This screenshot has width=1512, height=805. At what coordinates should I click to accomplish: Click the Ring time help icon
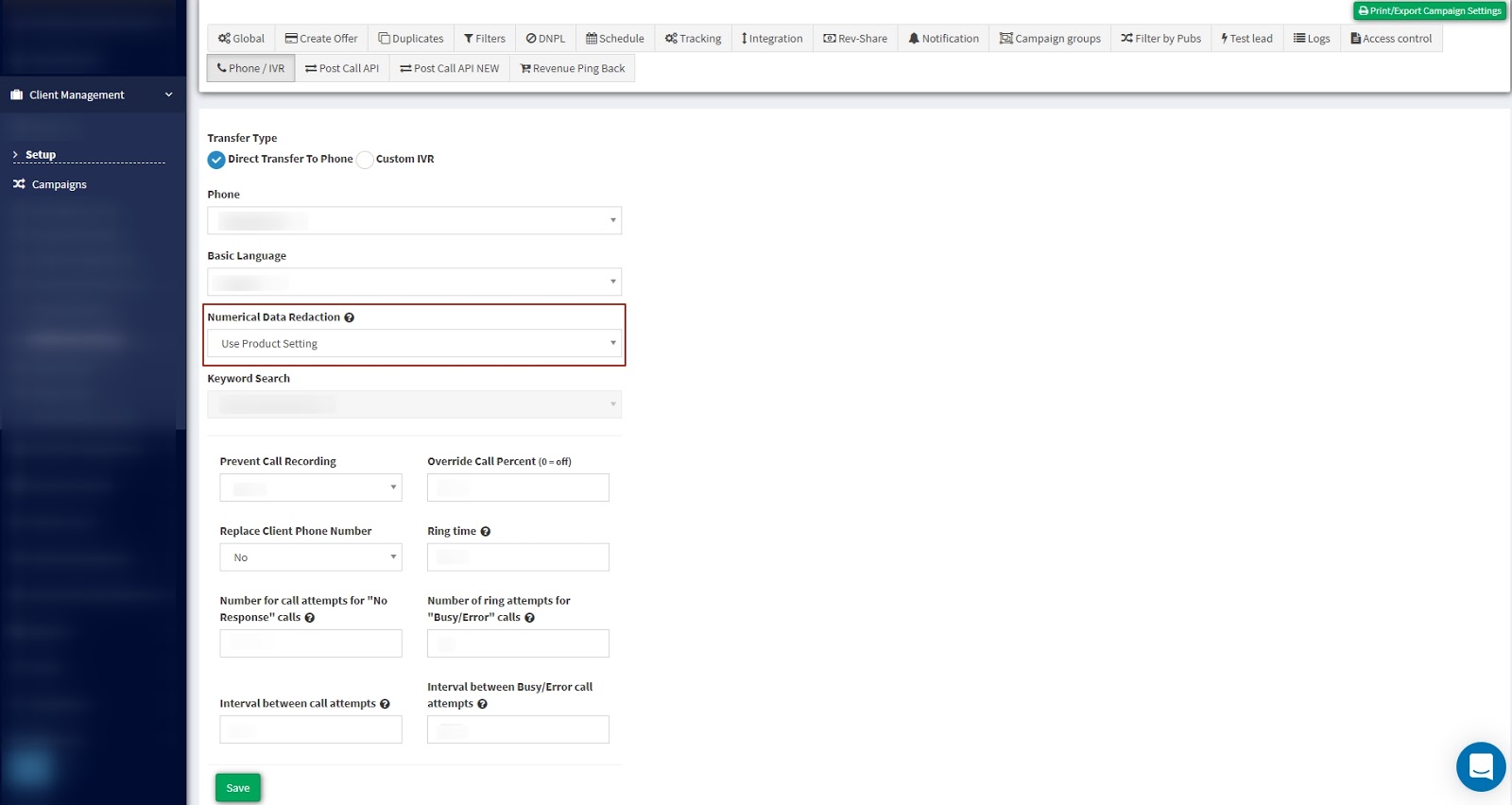[x=486, y=532]
